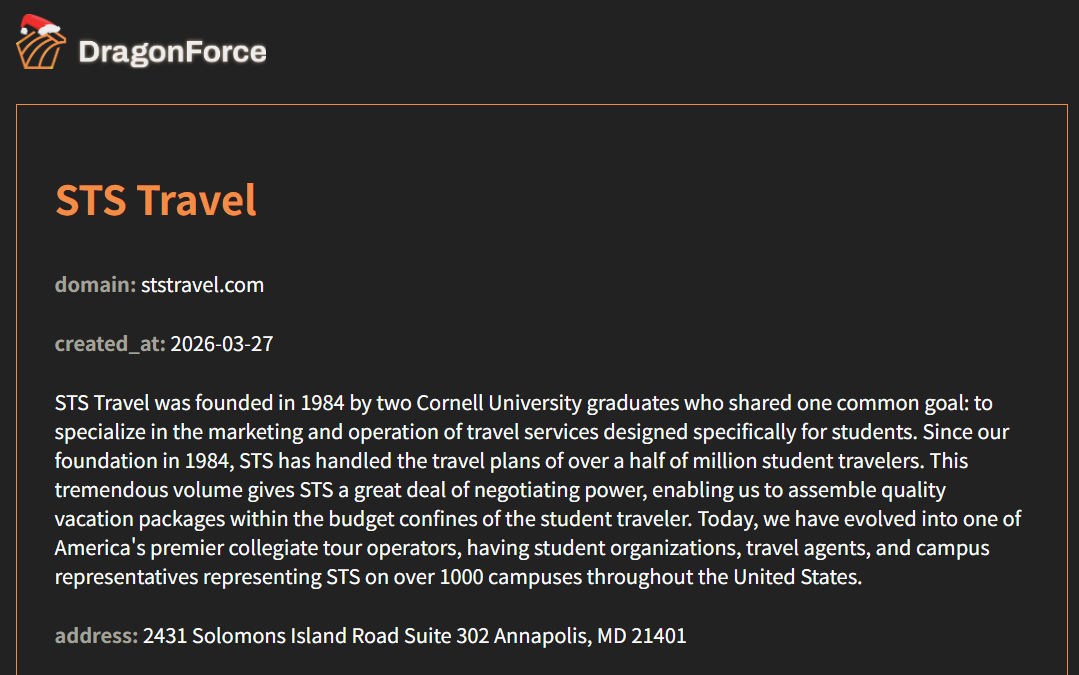Click the address label

click(x=96, y=636)
